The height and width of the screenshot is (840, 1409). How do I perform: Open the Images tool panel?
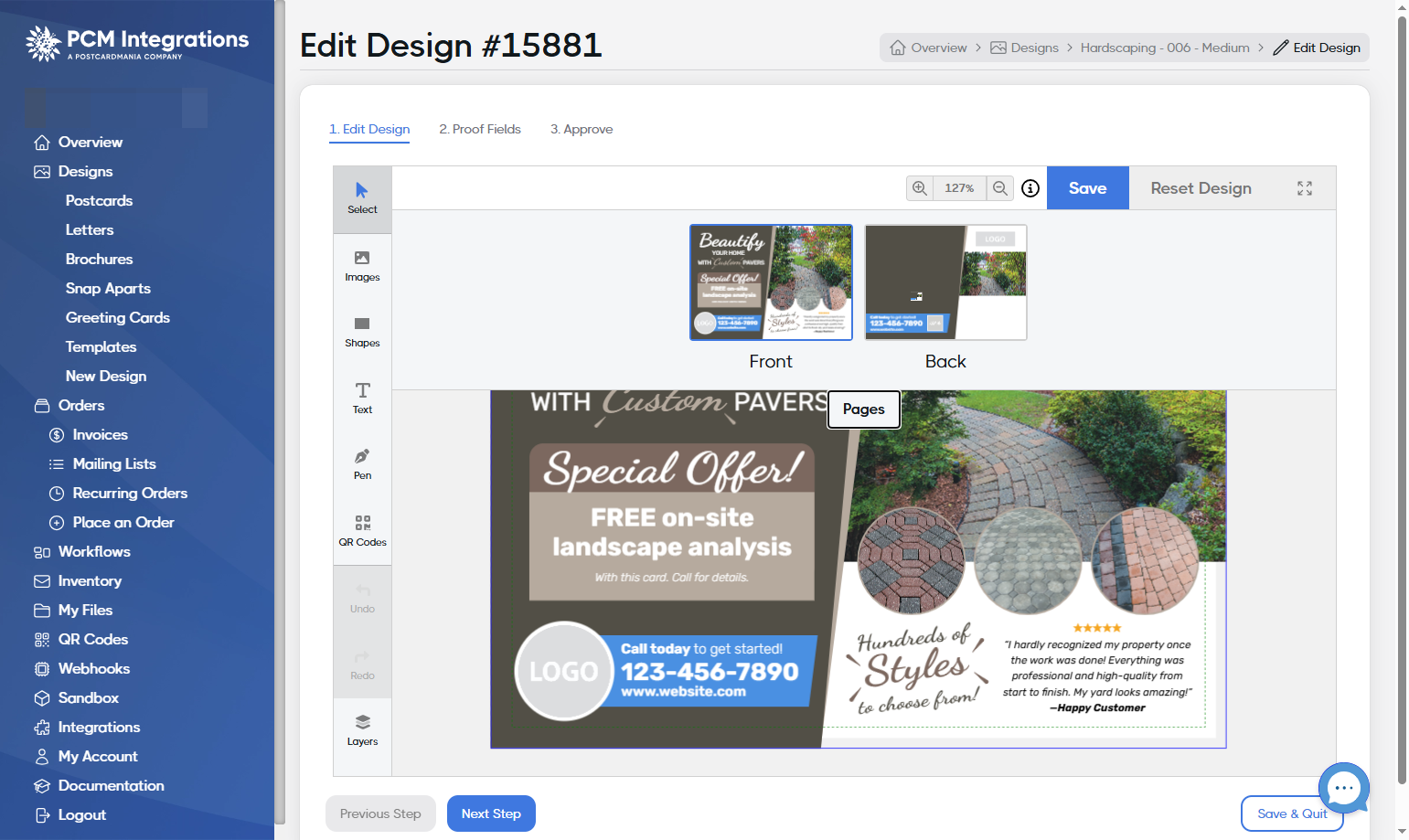(x=362, y=266)
